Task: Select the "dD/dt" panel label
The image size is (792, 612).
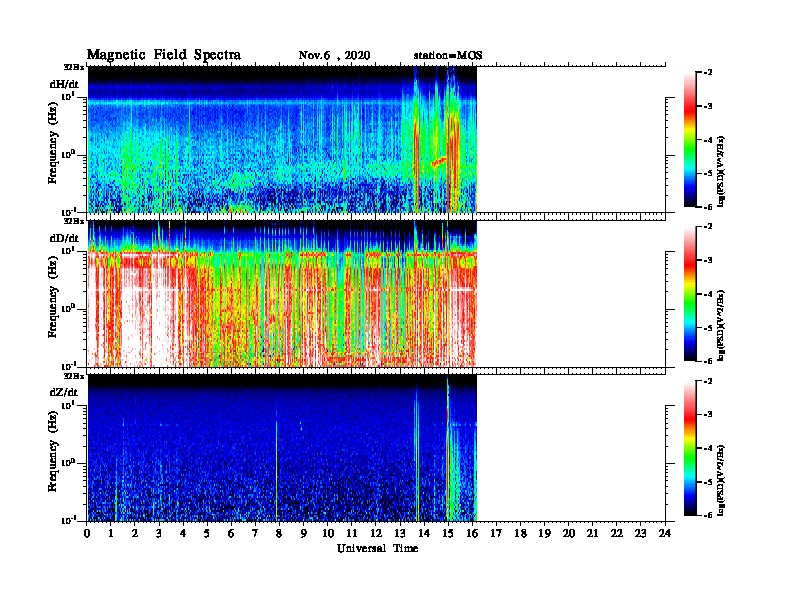Action: (64, 238)
